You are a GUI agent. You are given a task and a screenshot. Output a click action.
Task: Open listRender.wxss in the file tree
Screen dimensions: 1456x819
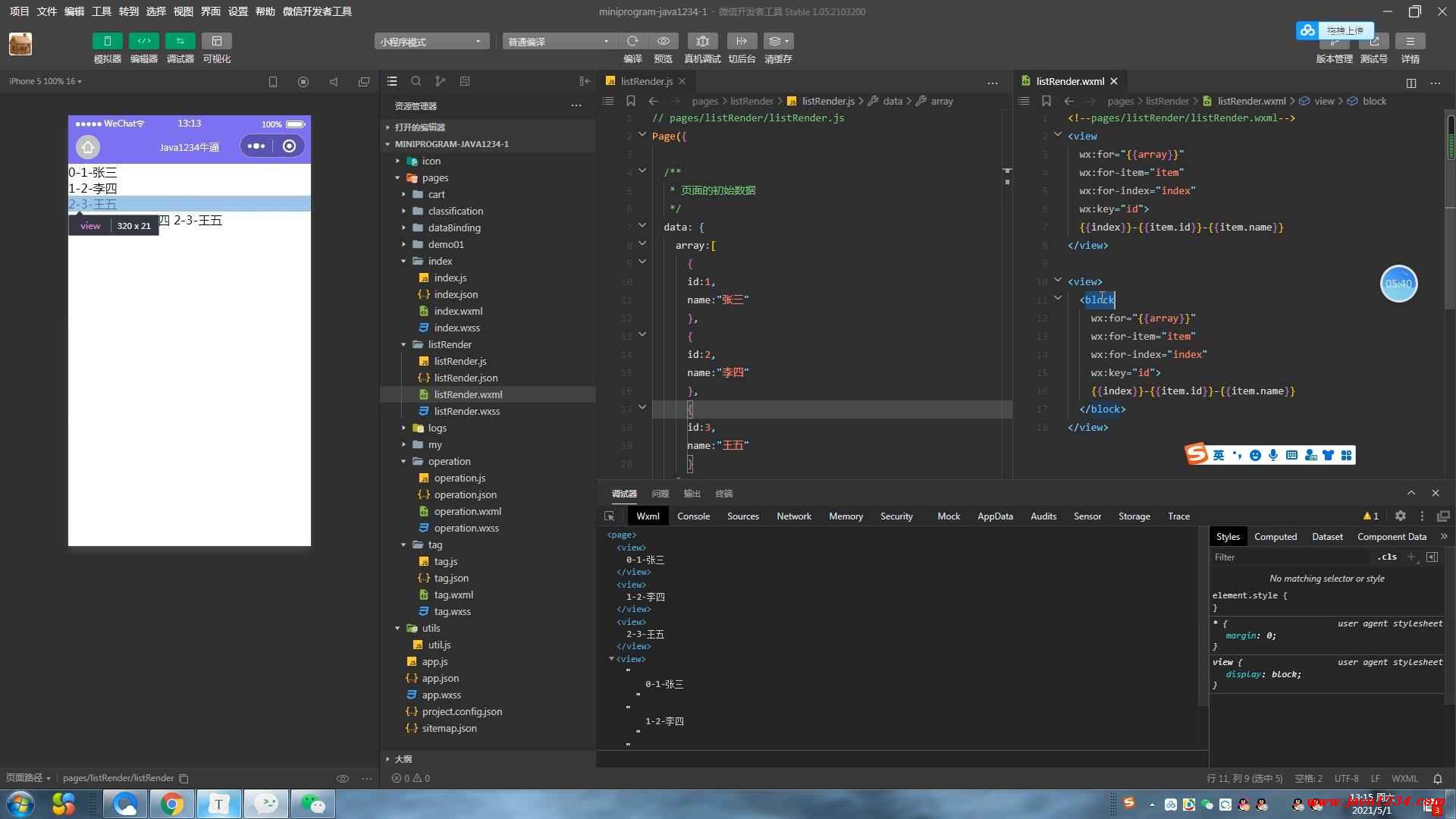click(x=466, y=411)
